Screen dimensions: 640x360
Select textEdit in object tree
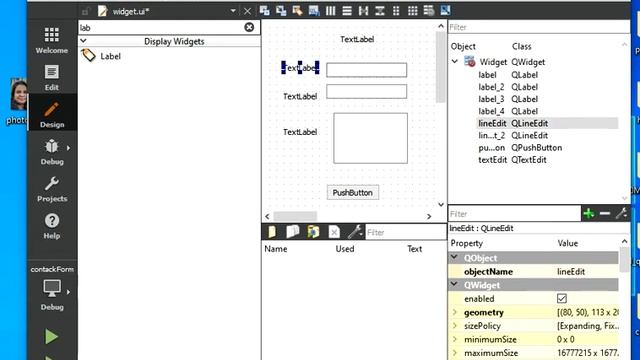(x=492, y=160)
